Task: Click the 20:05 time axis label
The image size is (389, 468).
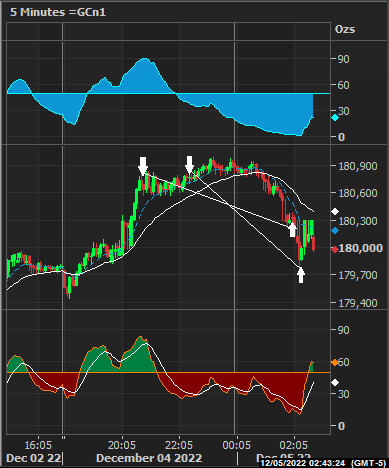Action: tap(122, 445)
